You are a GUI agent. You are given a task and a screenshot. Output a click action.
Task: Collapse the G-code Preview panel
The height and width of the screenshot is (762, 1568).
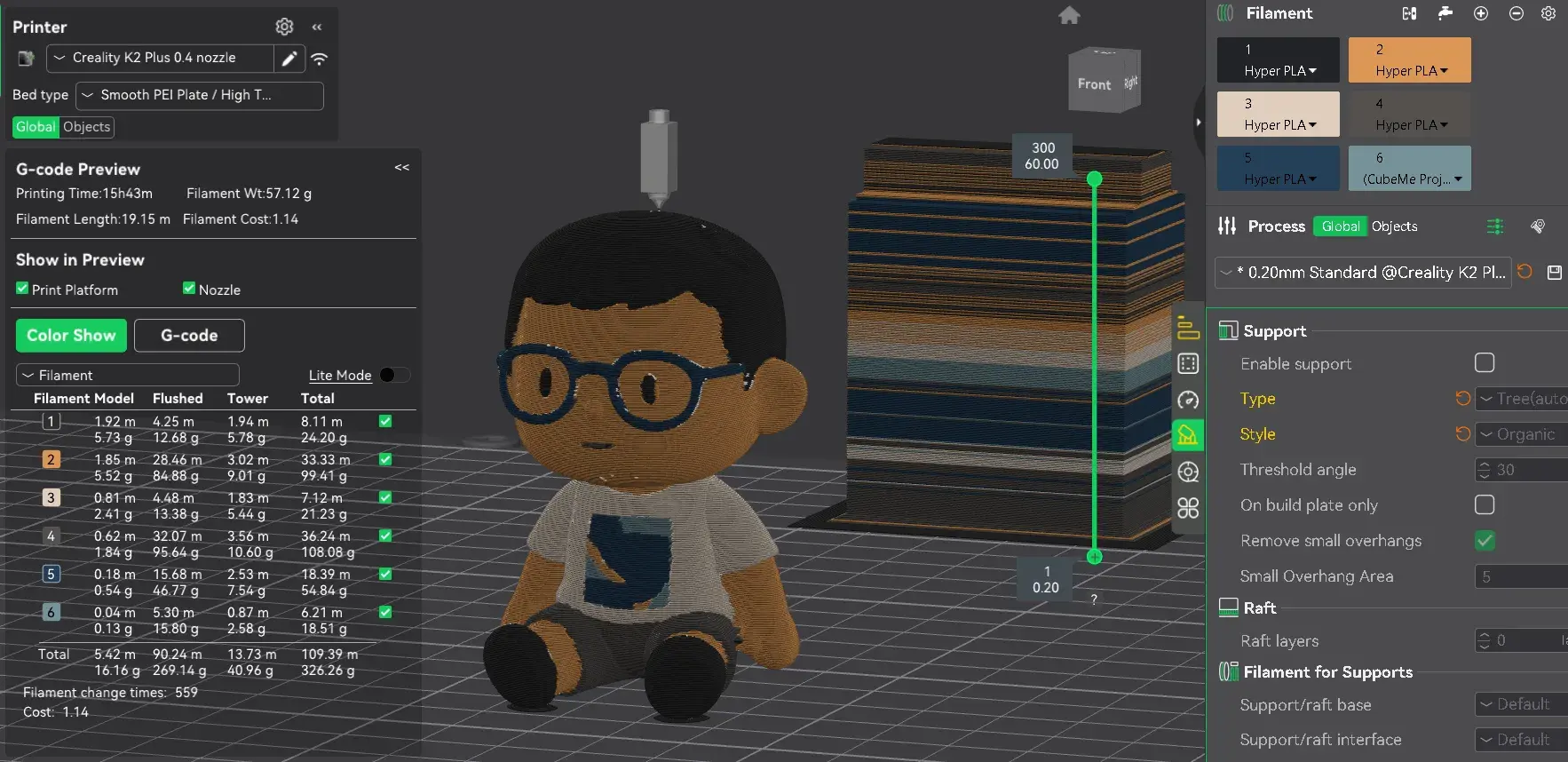[x=402, y=168]
